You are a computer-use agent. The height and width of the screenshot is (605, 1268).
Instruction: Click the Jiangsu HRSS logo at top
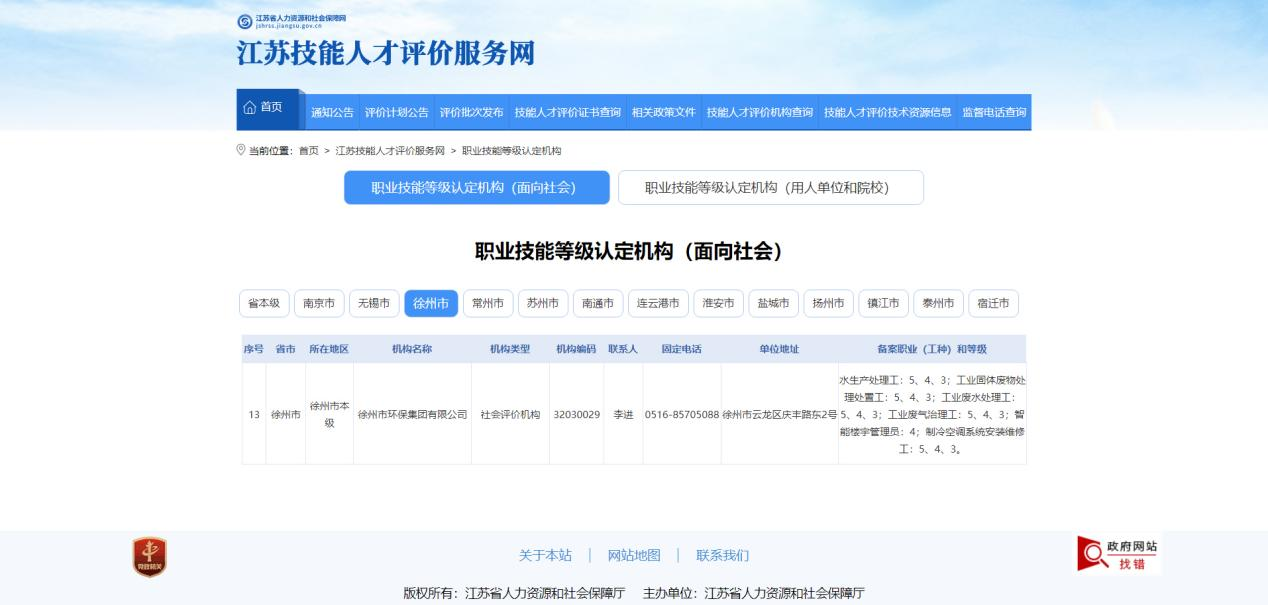292,21
